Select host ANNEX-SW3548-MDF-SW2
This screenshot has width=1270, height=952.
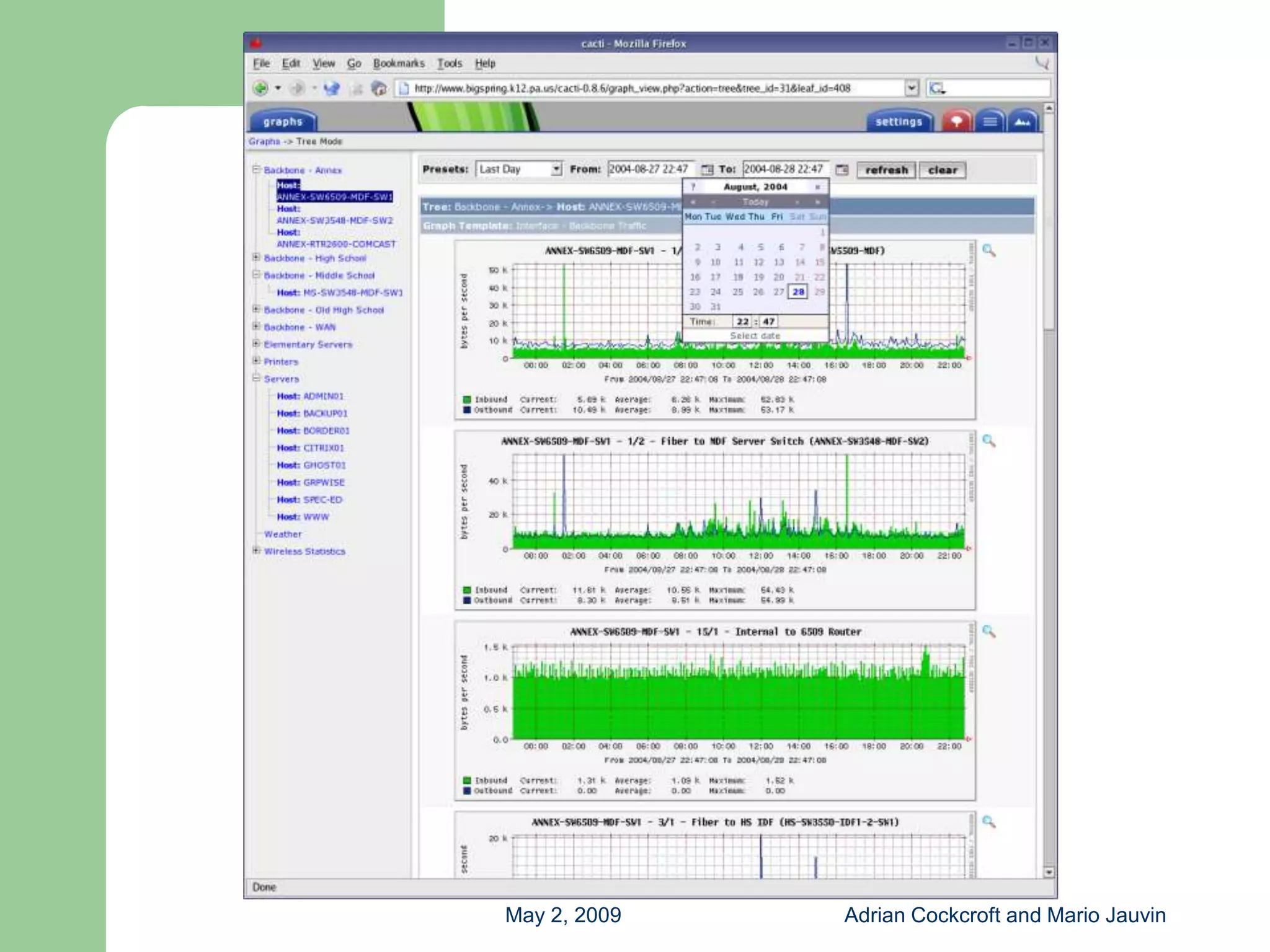335,220
